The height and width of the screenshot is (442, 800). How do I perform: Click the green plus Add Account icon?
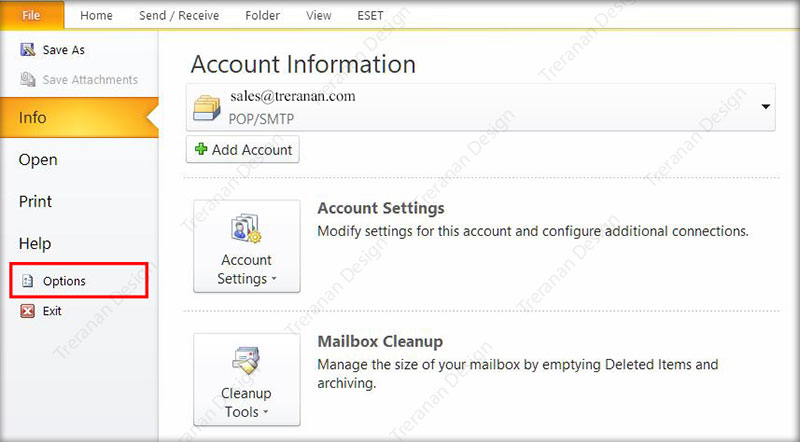tap(201, 149)
